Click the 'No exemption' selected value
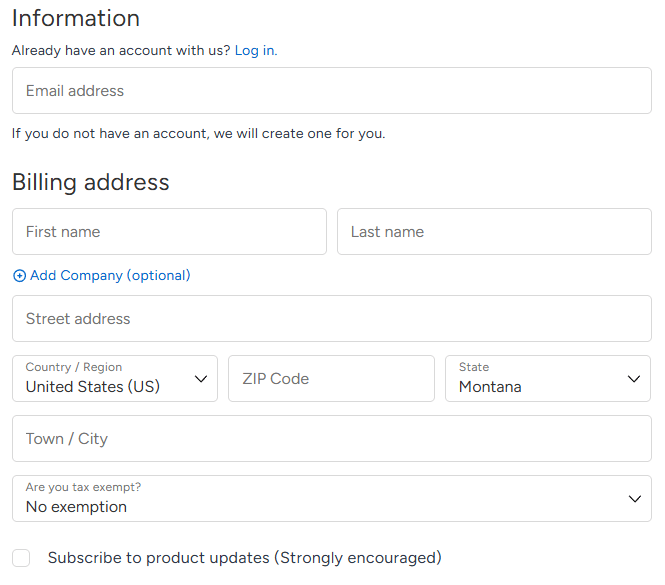665x585 pixels. [76, 507]
